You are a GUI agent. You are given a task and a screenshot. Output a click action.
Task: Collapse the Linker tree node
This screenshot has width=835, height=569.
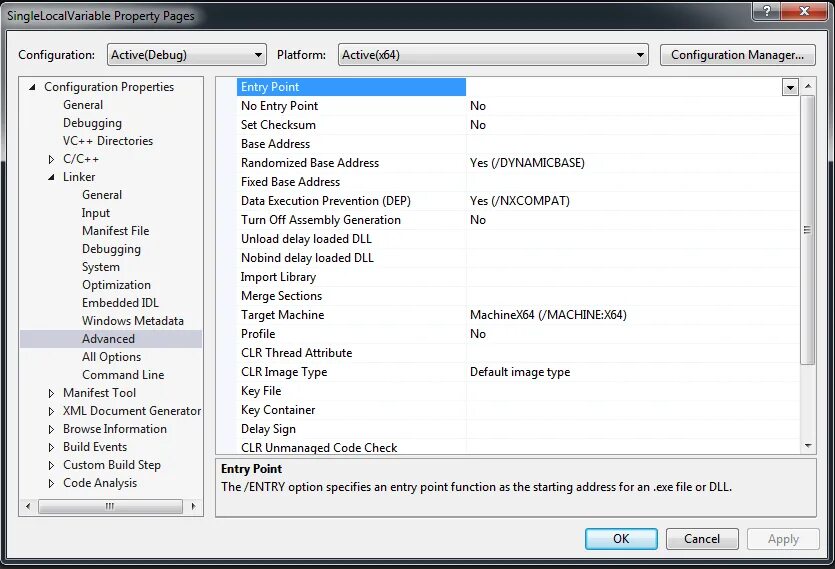51,177
